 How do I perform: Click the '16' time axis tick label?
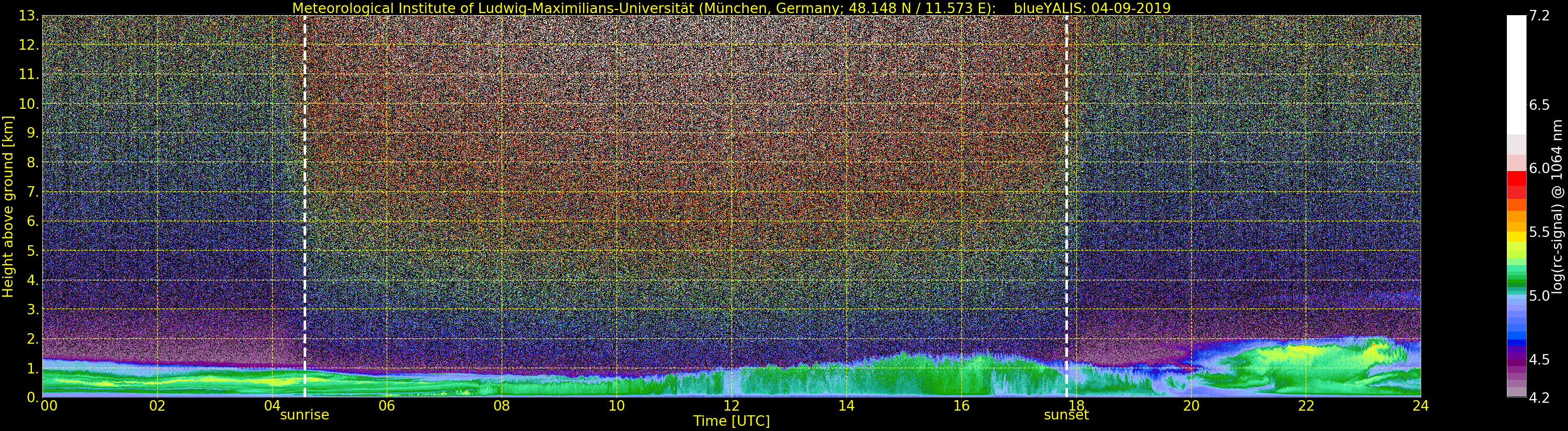pos(961,406)
